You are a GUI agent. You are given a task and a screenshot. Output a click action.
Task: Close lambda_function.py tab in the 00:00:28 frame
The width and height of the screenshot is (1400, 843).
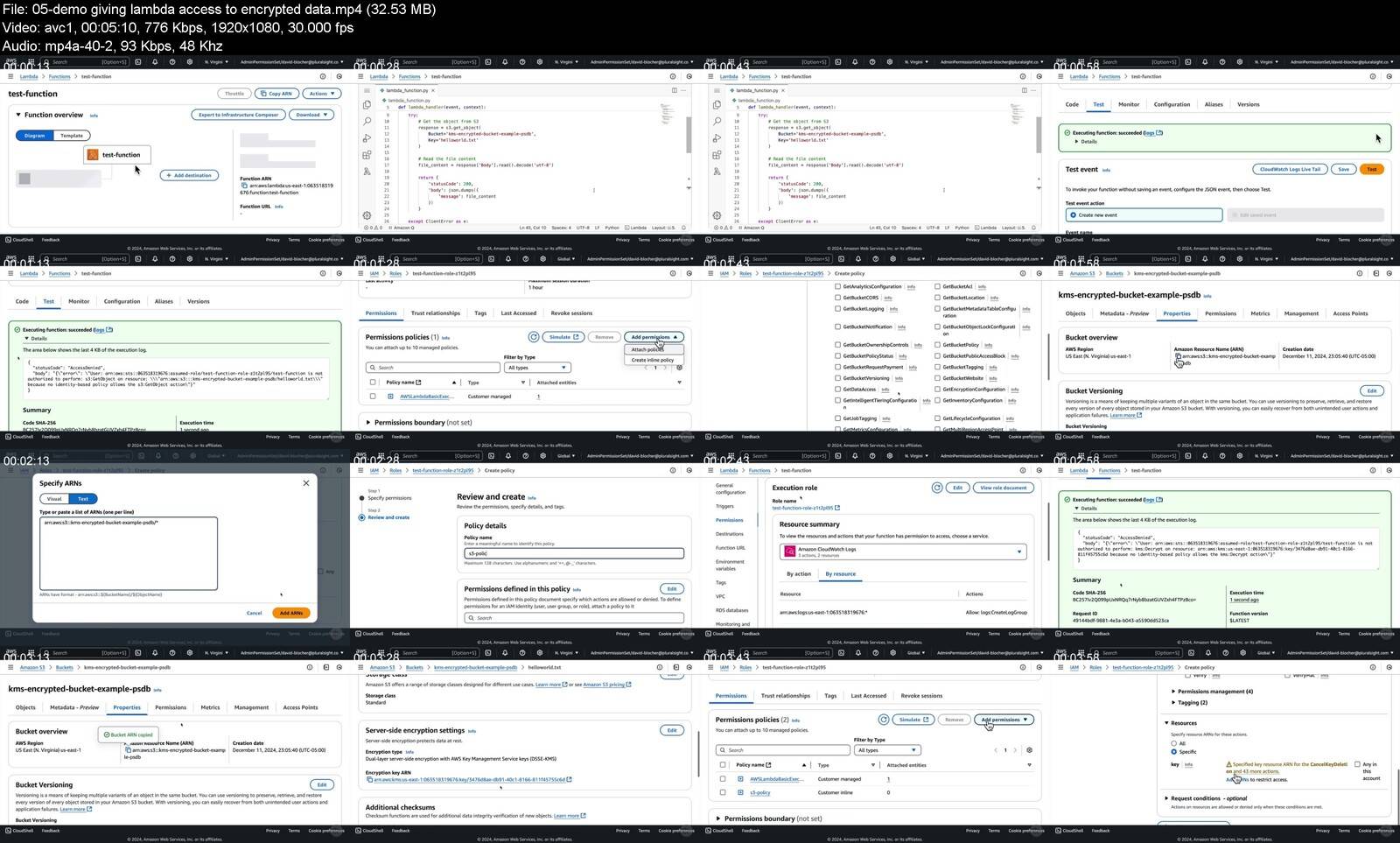tap(432, 90)
